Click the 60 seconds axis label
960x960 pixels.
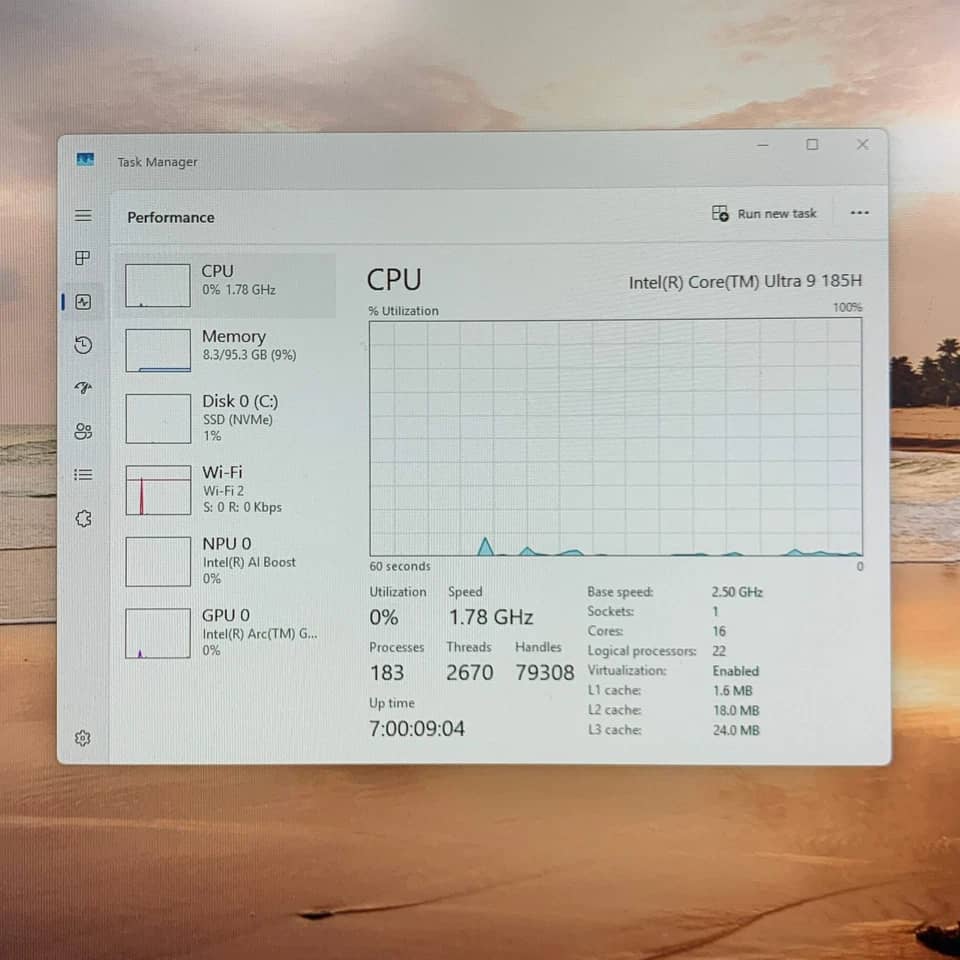pyautogui.click(x=400, y=566)
